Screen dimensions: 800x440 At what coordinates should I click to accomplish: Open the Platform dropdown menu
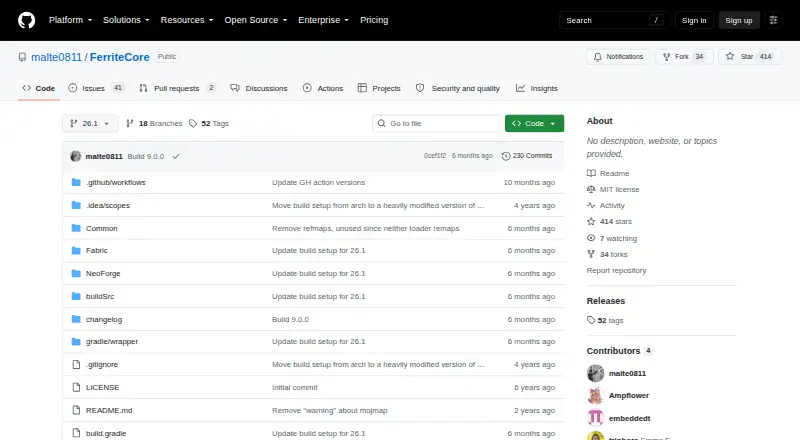(70, 20)
